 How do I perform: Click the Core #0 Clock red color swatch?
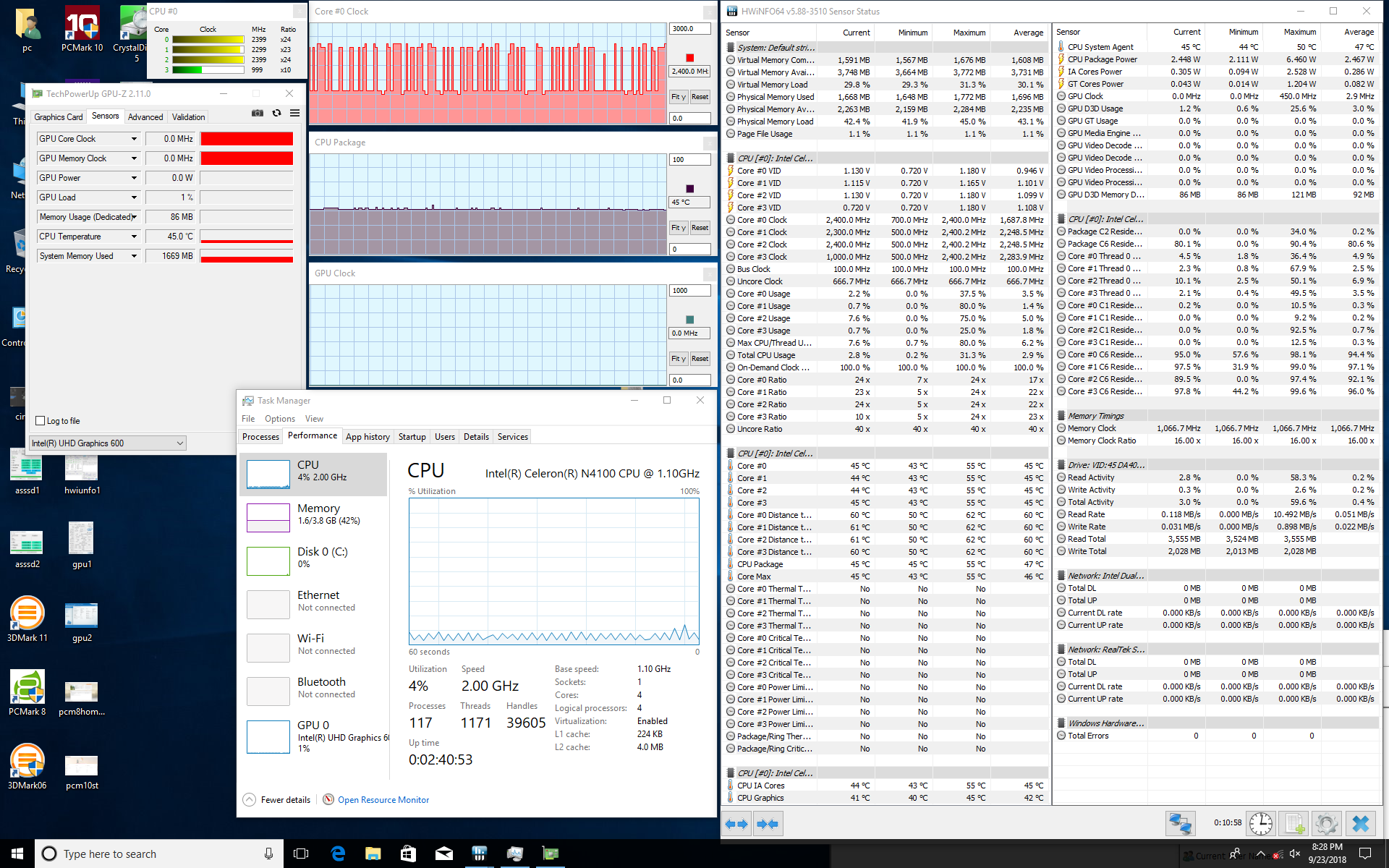(x=689, y=58)
